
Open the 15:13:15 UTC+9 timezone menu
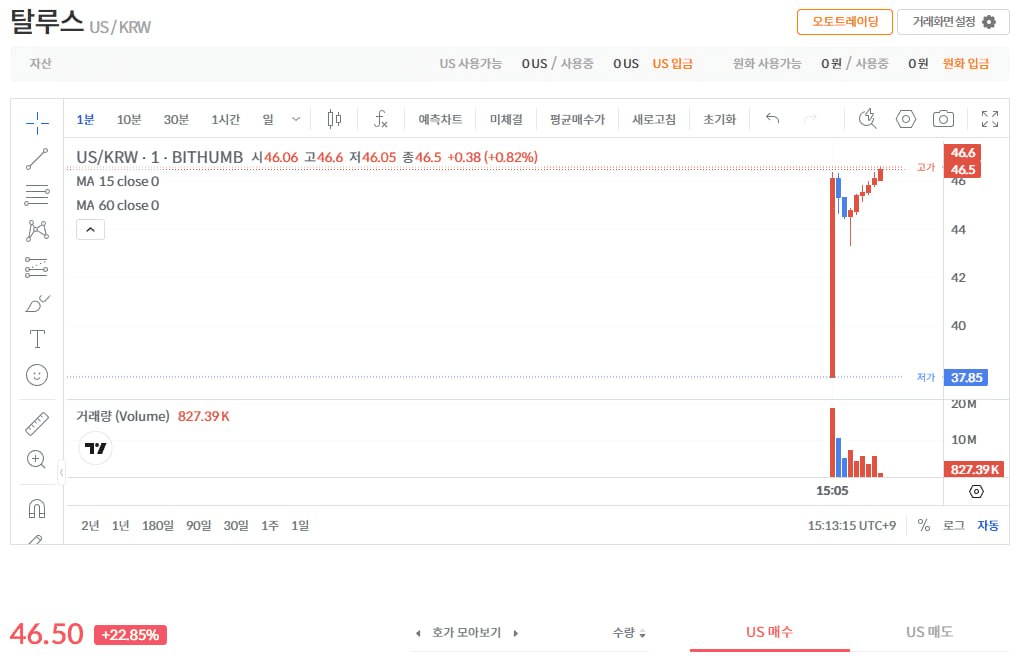pyautogui.click(x=852, y=525)
